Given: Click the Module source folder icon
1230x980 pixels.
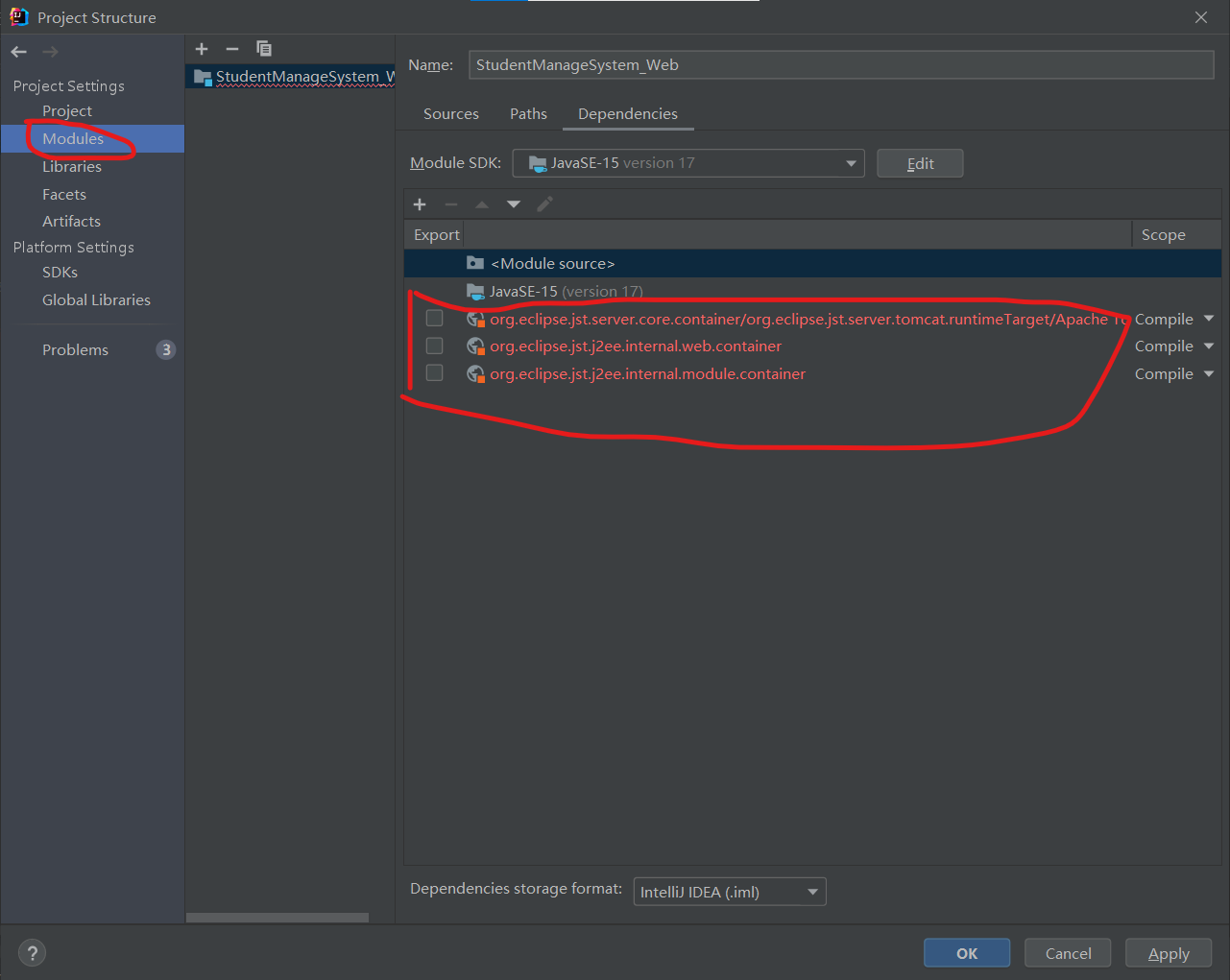Looking at the screenshot, I should (x=475, y=263).
